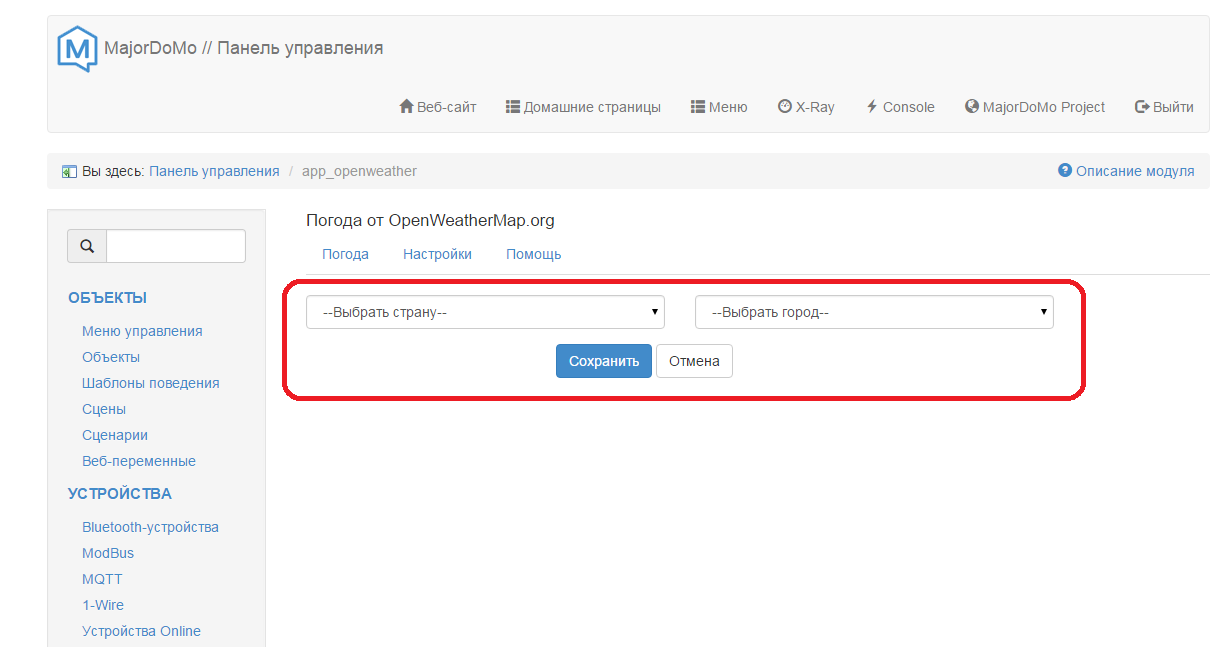
Task: Open Сцены in the sidebar
Action: coord(104,409)
